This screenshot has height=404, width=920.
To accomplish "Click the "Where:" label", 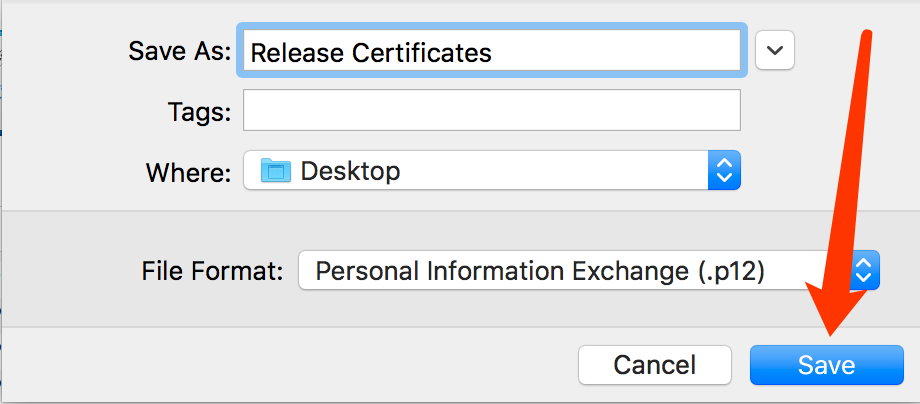I will (188, 172).
